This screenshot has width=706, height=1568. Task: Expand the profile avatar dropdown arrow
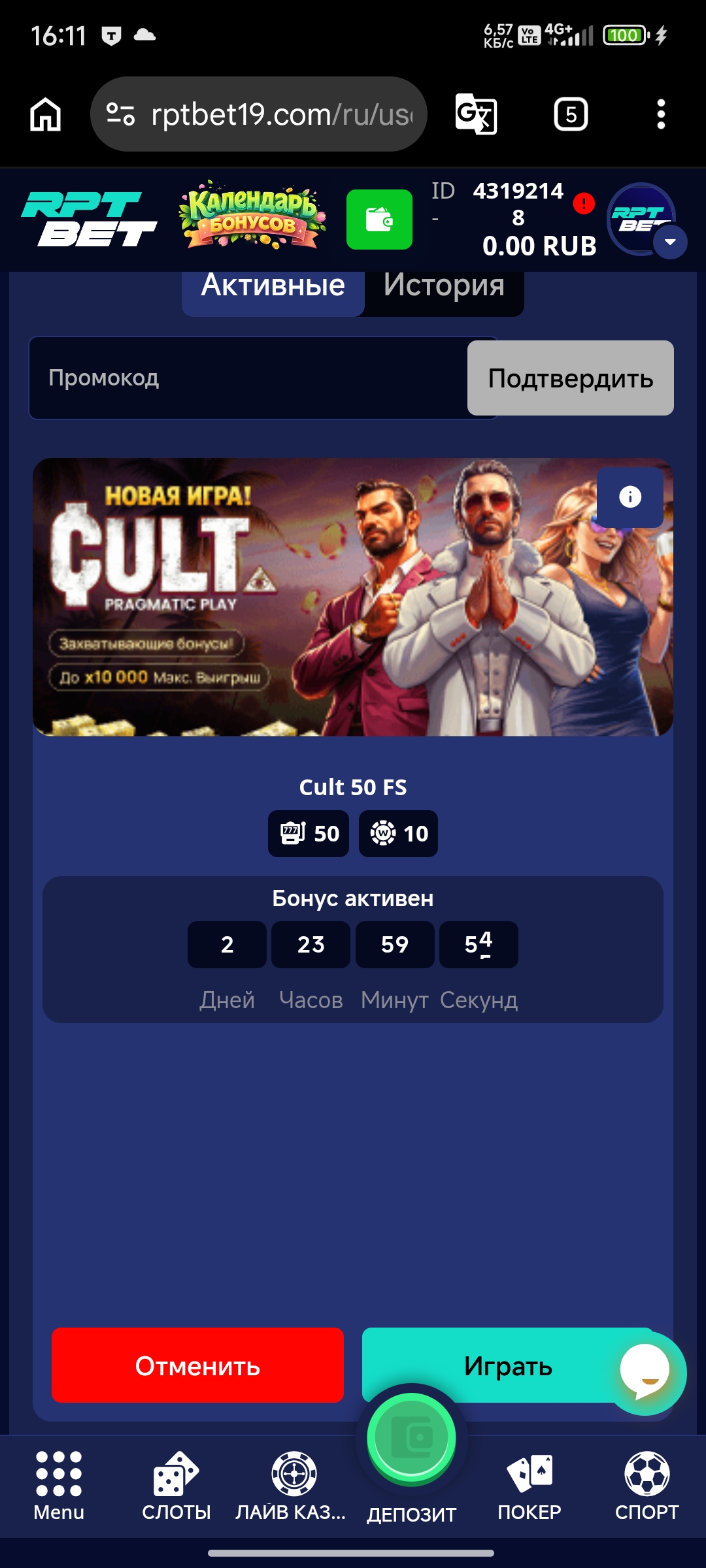670,242
